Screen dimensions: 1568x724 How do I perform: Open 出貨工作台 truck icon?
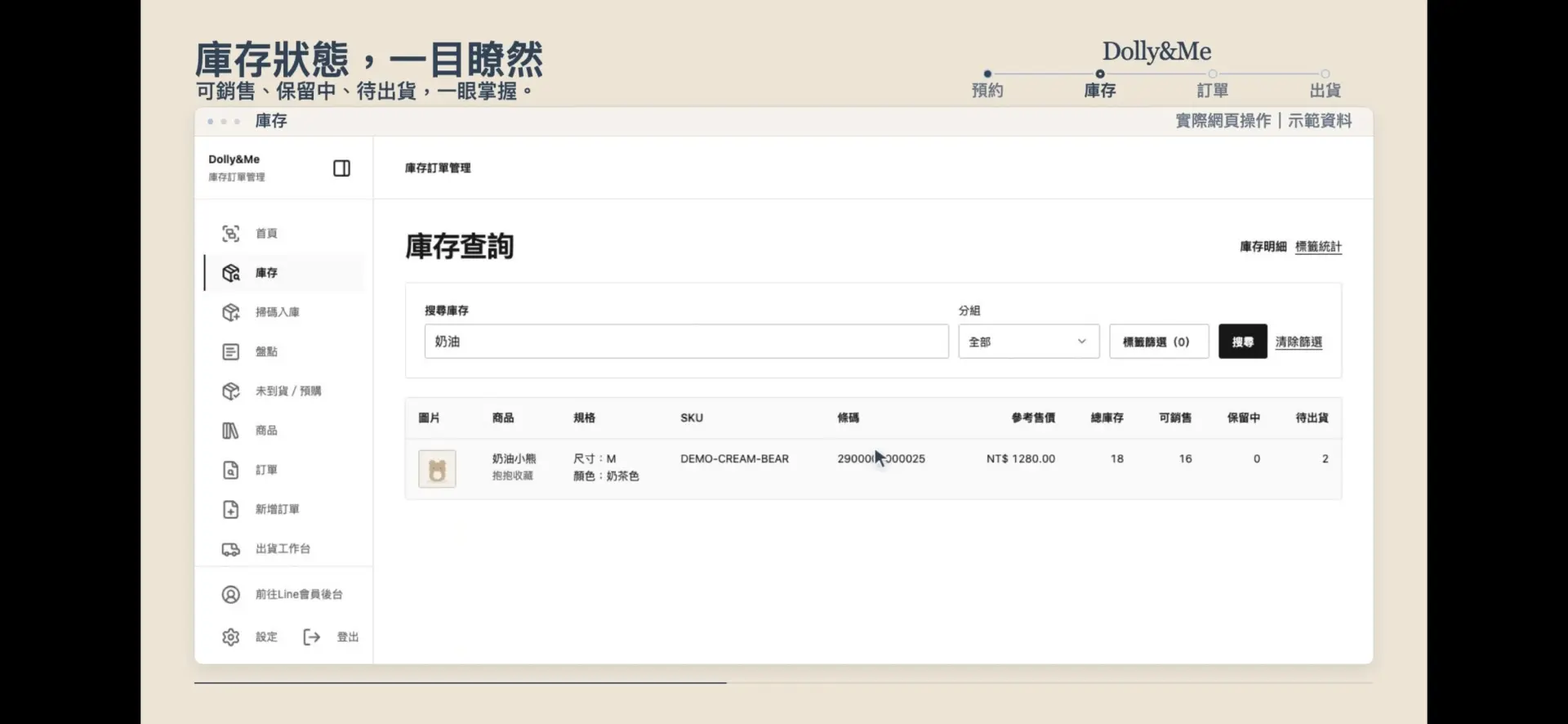231,549
